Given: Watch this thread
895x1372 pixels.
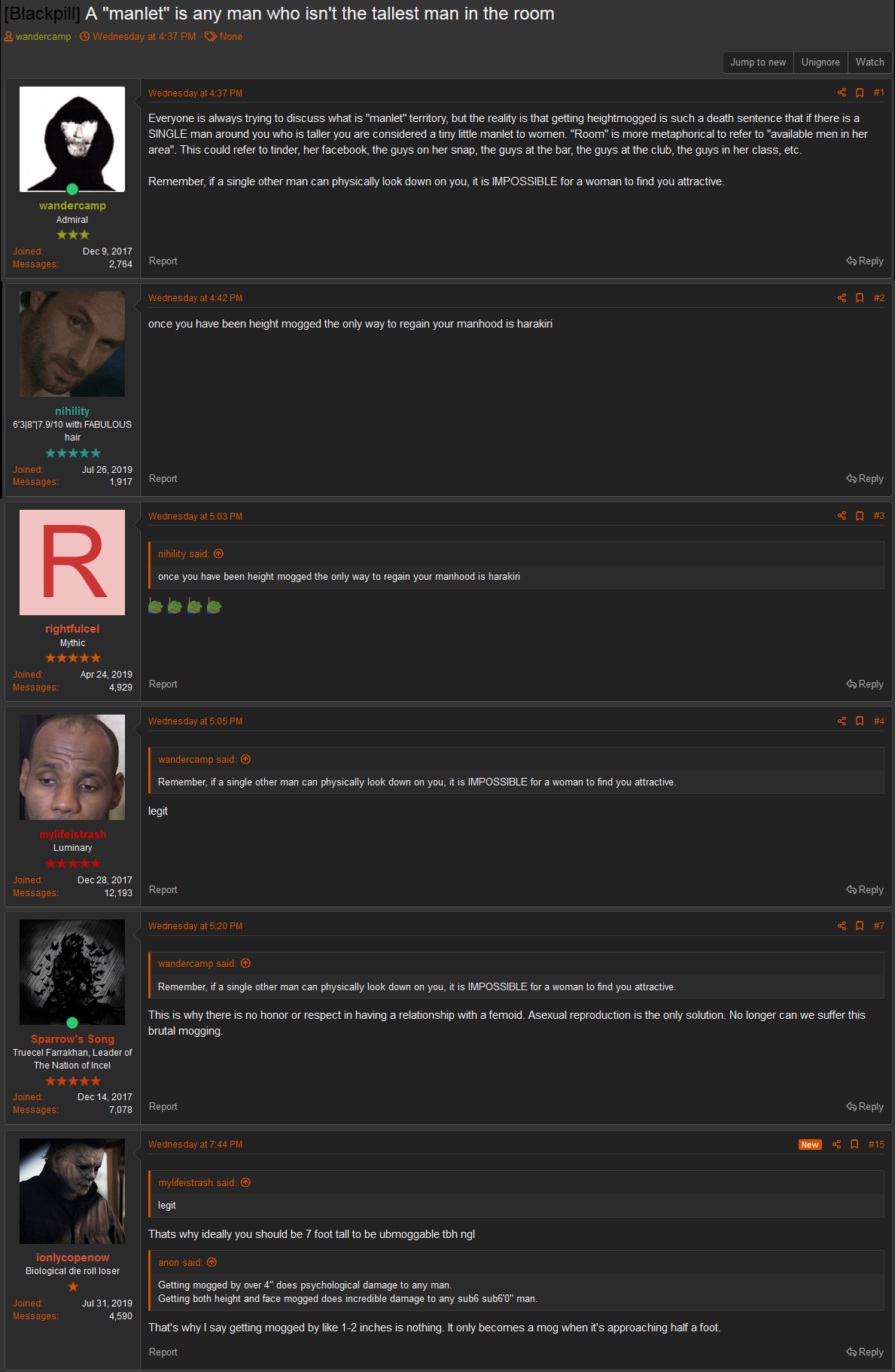Looking at the screenshot, I should coord(869,63).
